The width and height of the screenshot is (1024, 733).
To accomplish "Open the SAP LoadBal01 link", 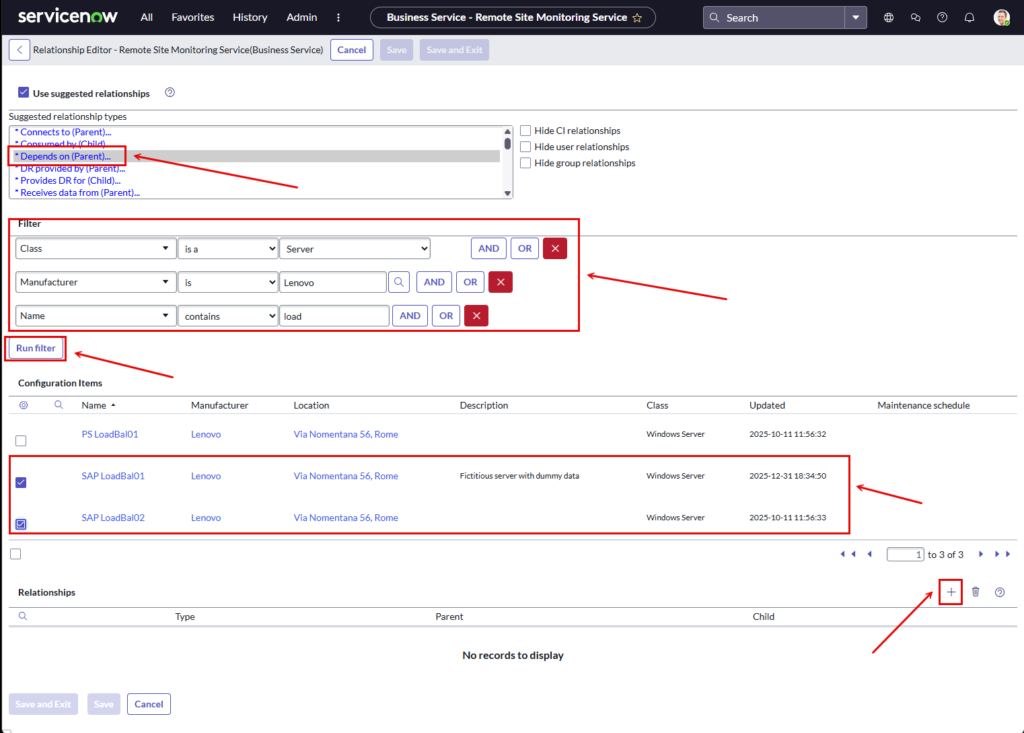I will pyautogui.click(x=113, y=476).
